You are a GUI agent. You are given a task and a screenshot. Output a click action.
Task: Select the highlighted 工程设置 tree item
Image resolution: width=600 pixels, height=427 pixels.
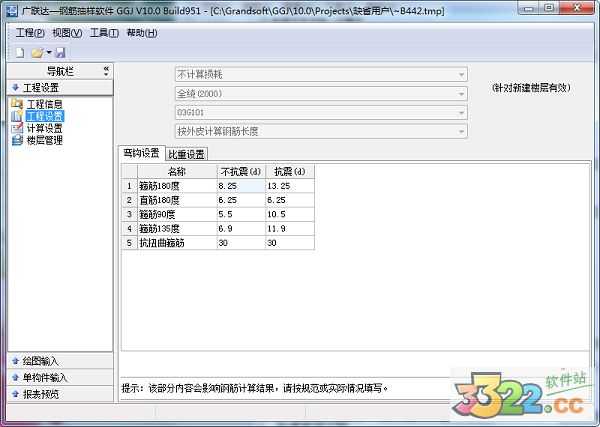coord(45,116)
